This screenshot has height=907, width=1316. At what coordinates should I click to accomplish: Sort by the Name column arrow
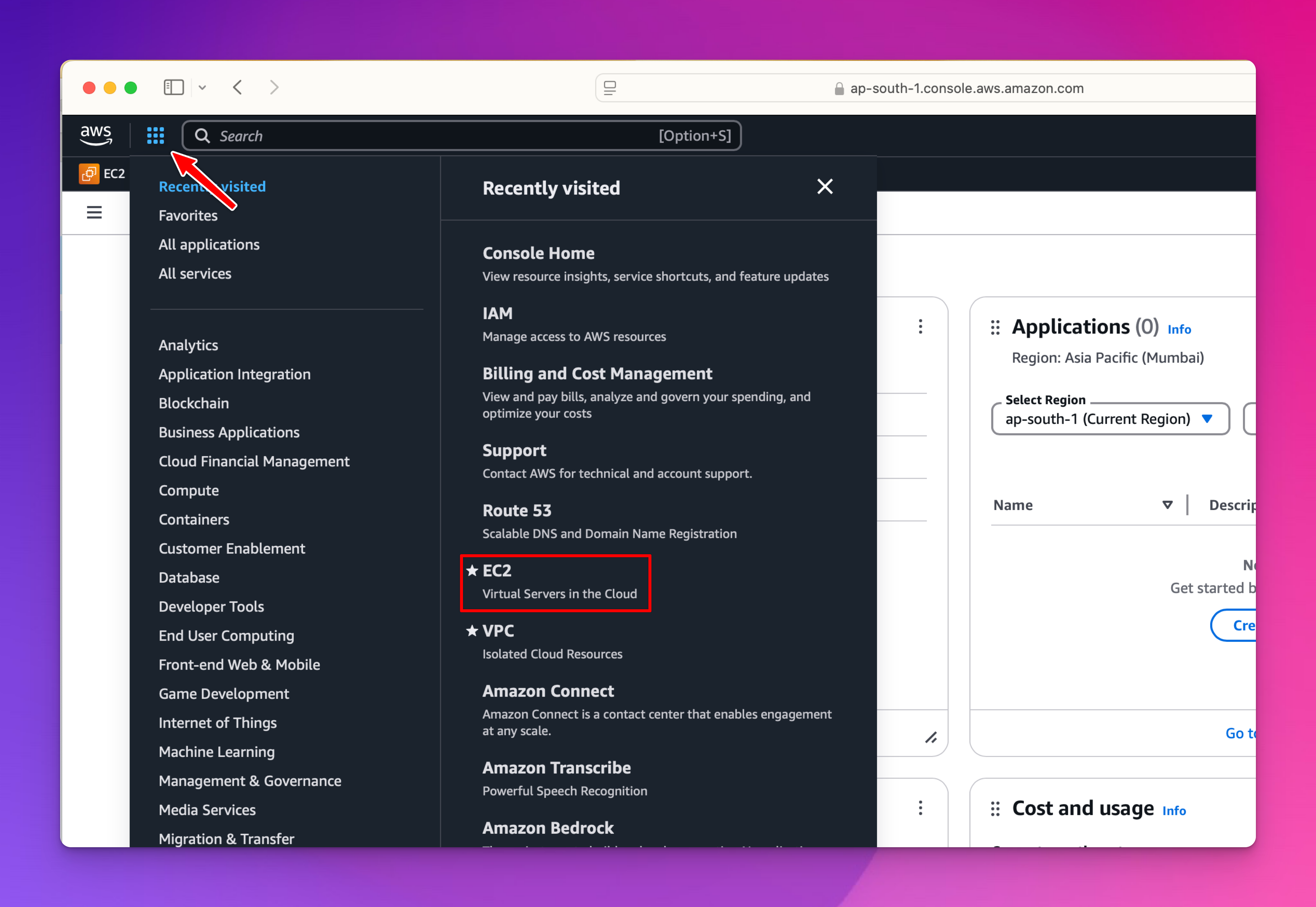click(1167, 505)
